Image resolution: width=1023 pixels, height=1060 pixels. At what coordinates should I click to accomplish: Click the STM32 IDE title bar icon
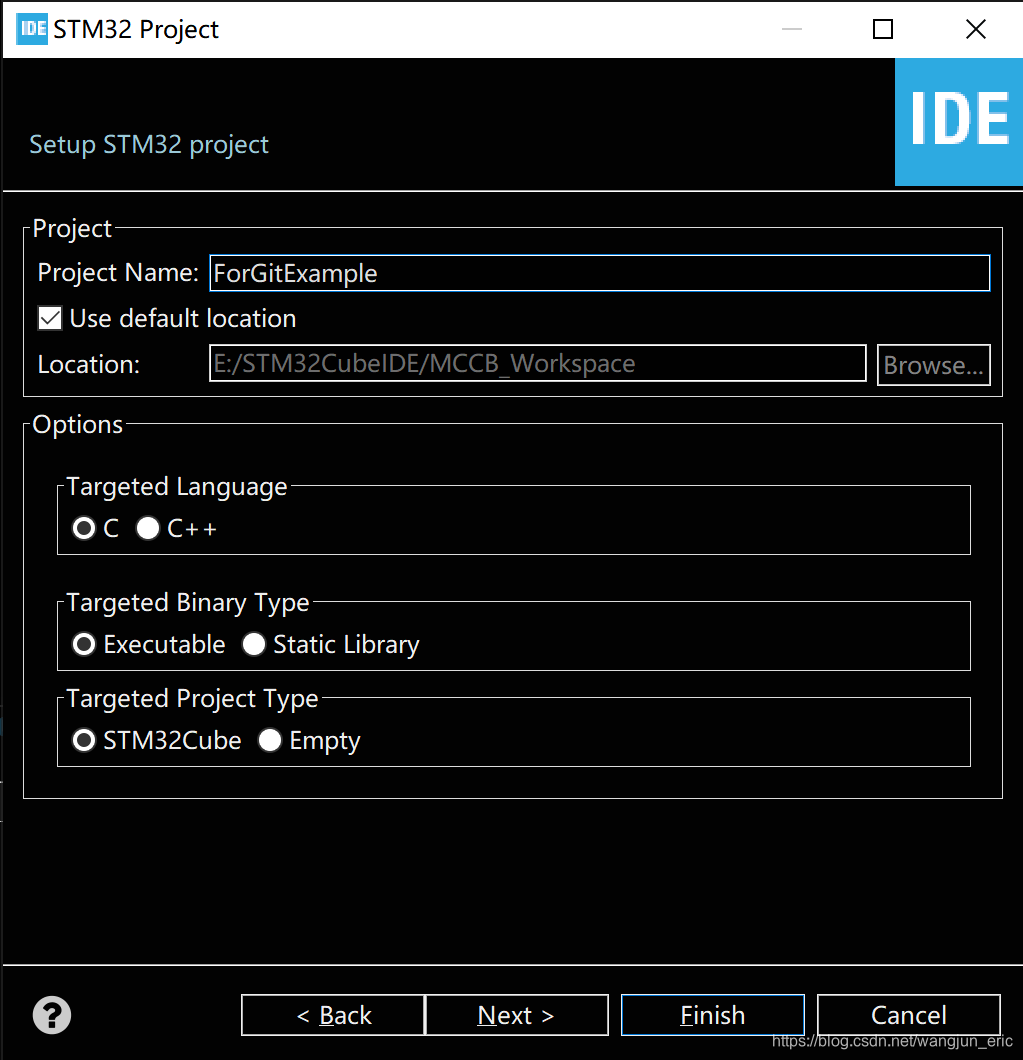[32, 29]
